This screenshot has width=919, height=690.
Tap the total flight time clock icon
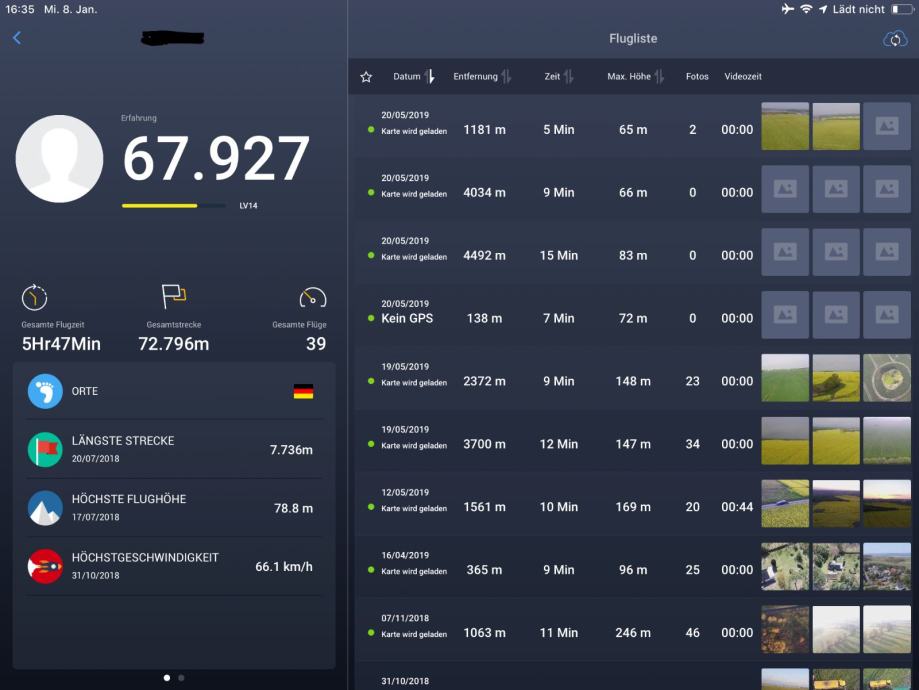click(x=35, y=297)
